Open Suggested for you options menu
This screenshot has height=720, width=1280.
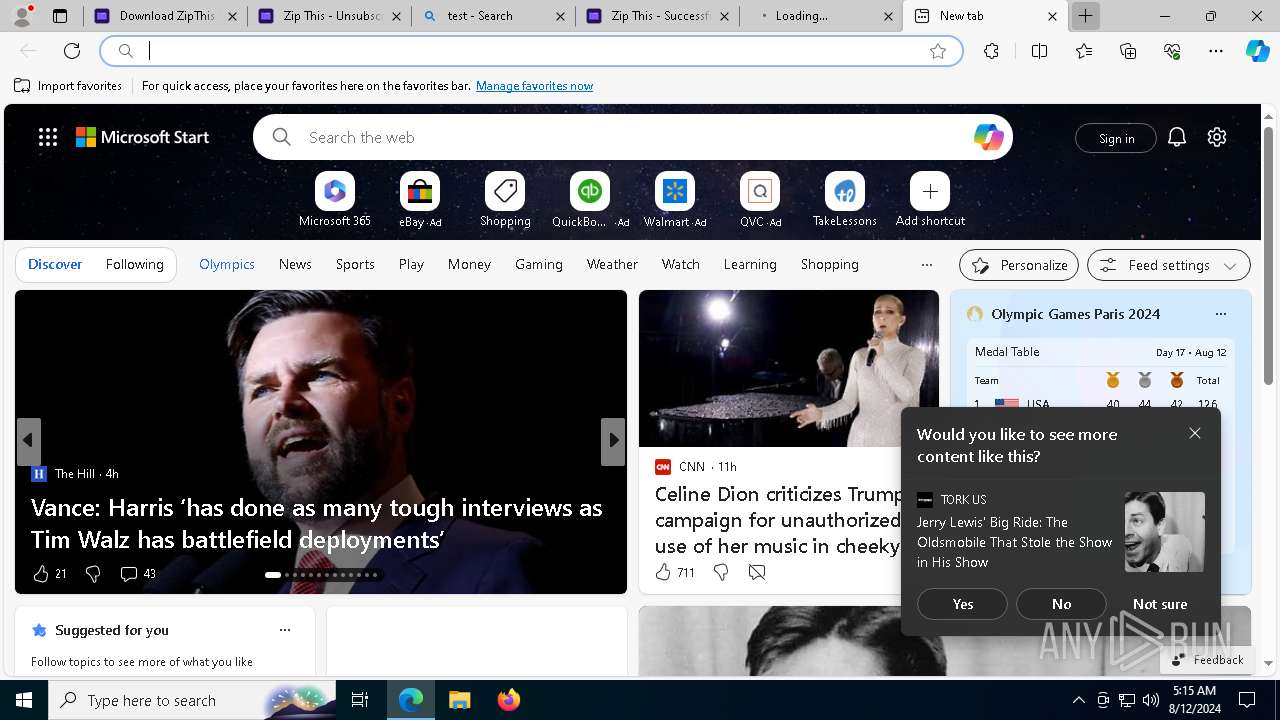(285, 630)
